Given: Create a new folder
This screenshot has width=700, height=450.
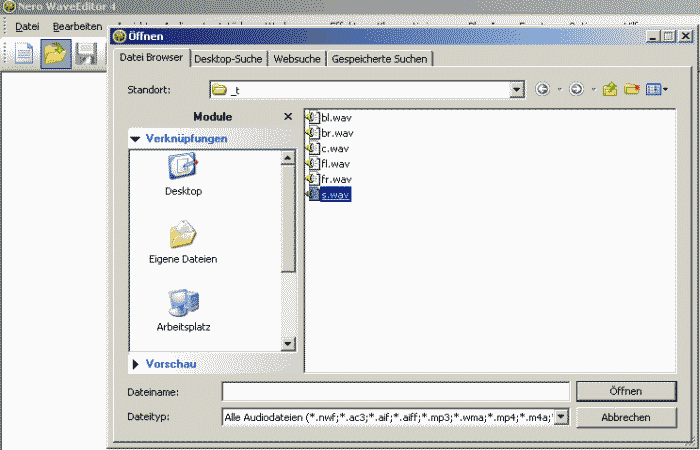Looking at the screenshot, I should coord(632,89).
